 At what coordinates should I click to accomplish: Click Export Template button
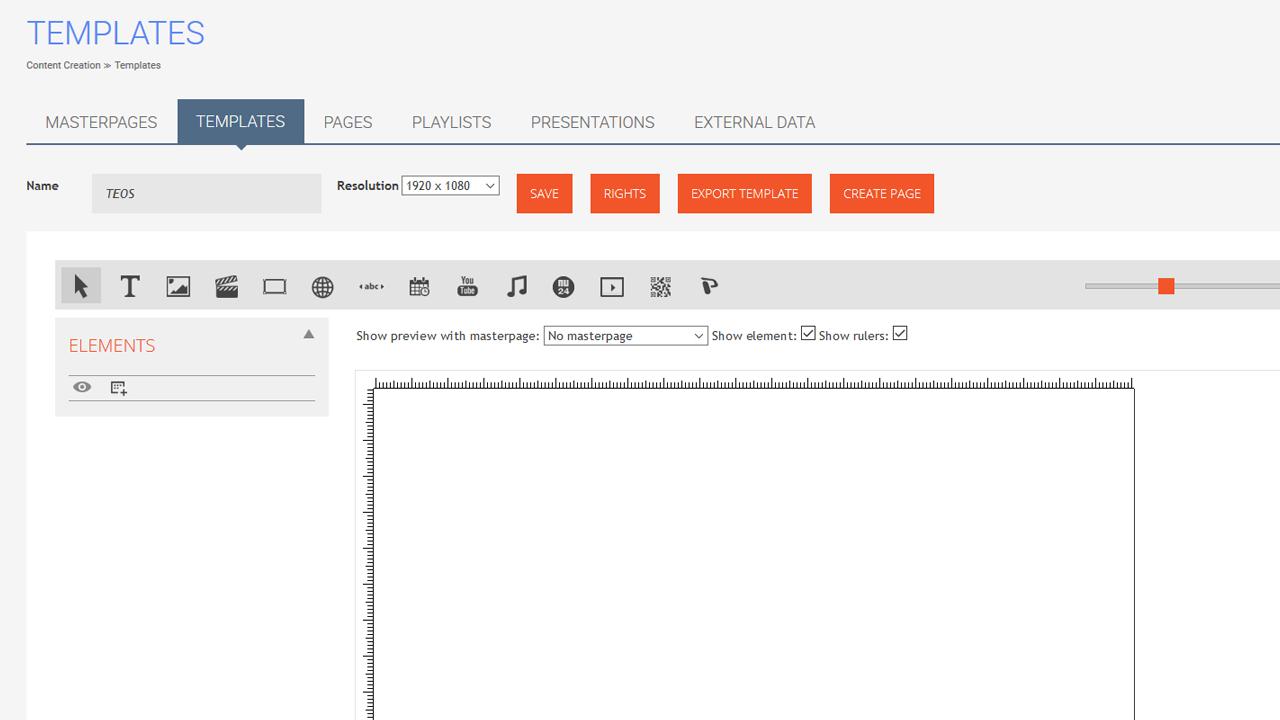click(x=745, y=194)
